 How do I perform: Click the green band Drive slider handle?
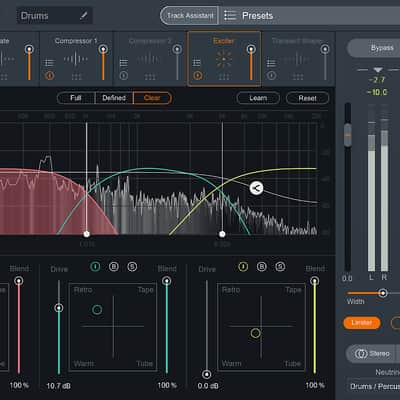click(59, 308)
